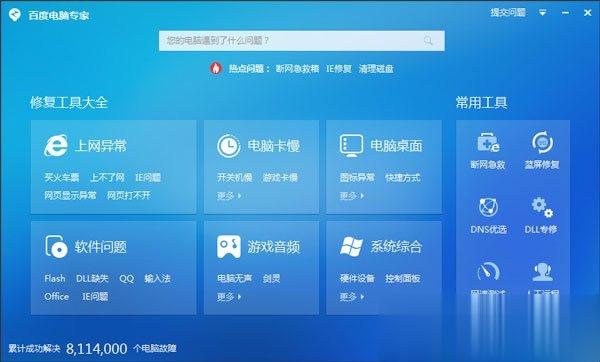600x362 pixels.
Task: Click the 断网急救箱 hot topic link
Action: pos(297,69)
